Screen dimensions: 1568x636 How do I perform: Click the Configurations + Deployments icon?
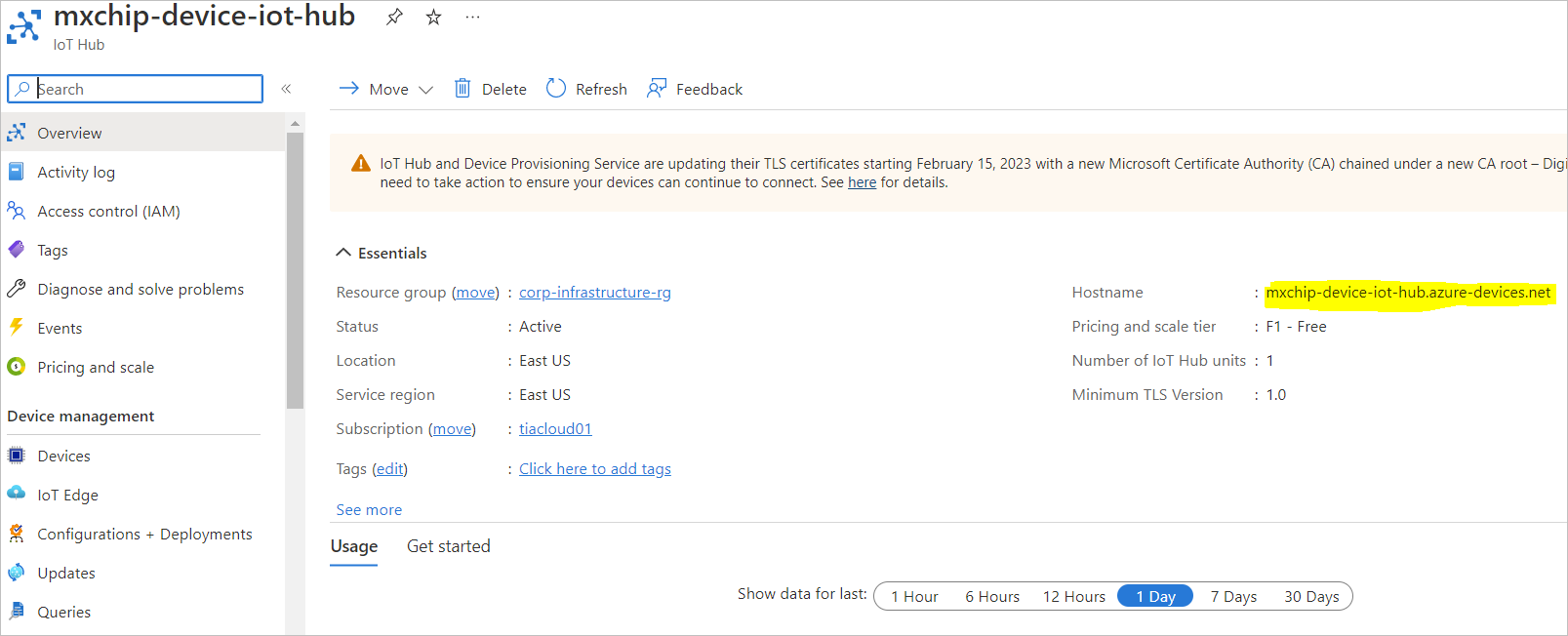(x=17, y=534)
